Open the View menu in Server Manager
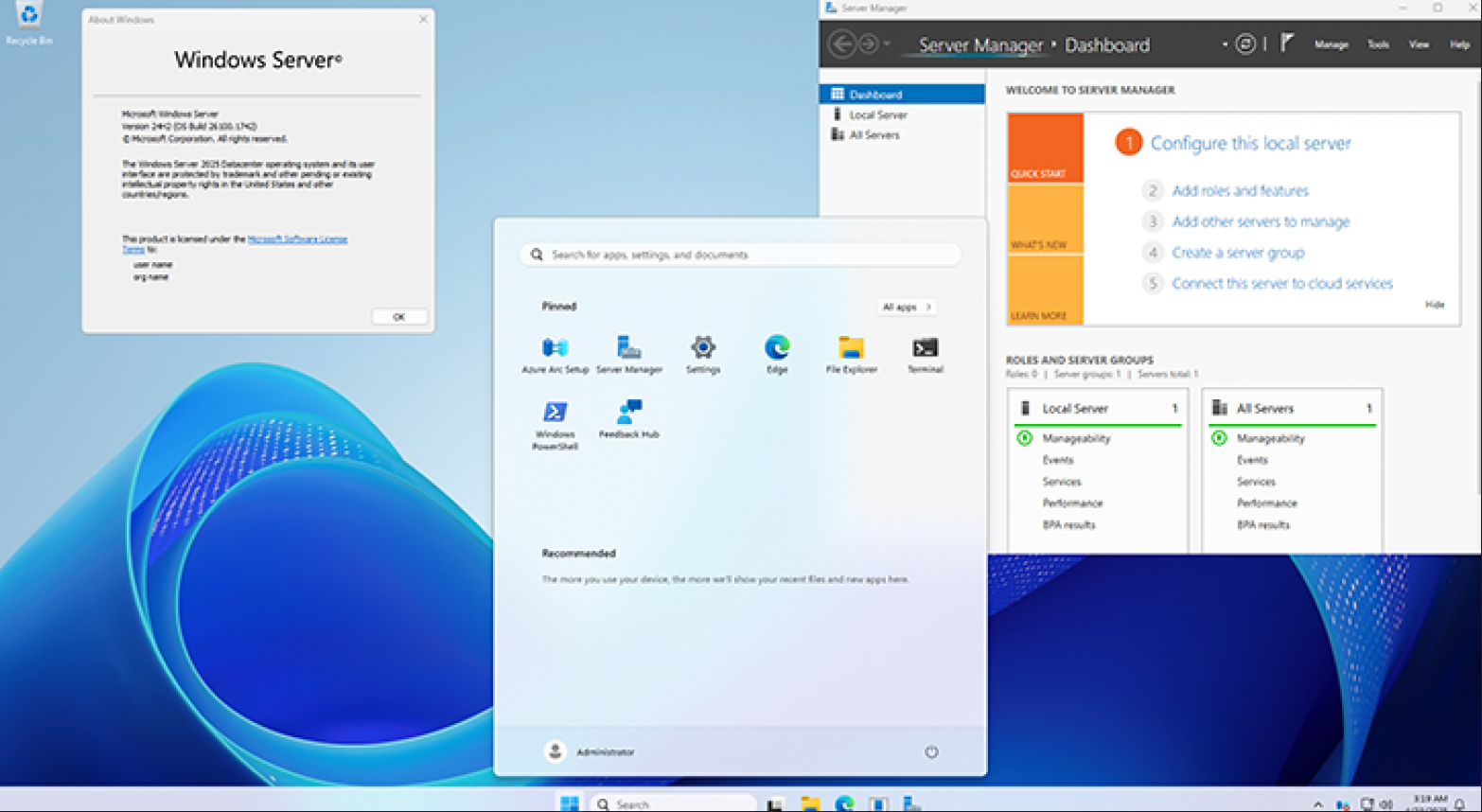Image resolution: width=1482 pixels, height=812 pixels. point(1419,44)
